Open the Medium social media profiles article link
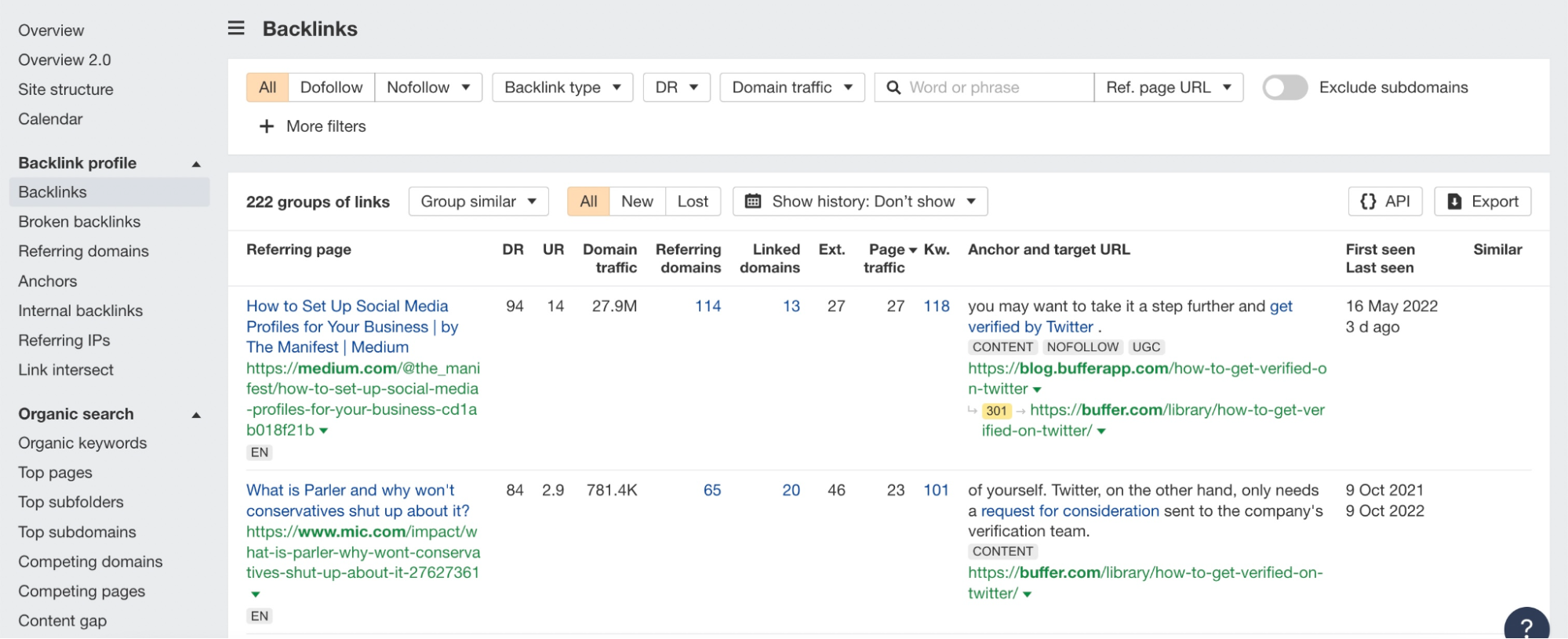This screenshot has height=639, width=1568. (x=352, y=327)
